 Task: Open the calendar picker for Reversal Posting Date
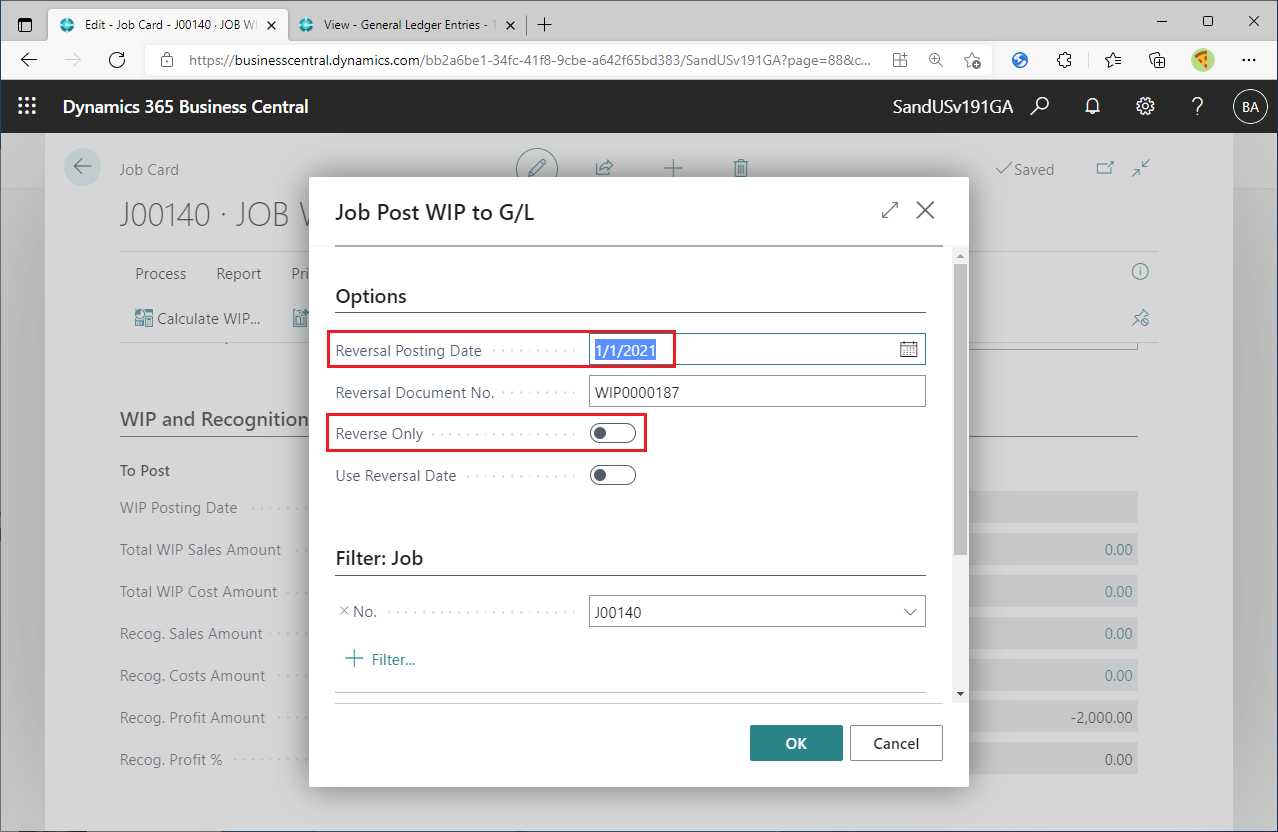click(x=908, y=349)
